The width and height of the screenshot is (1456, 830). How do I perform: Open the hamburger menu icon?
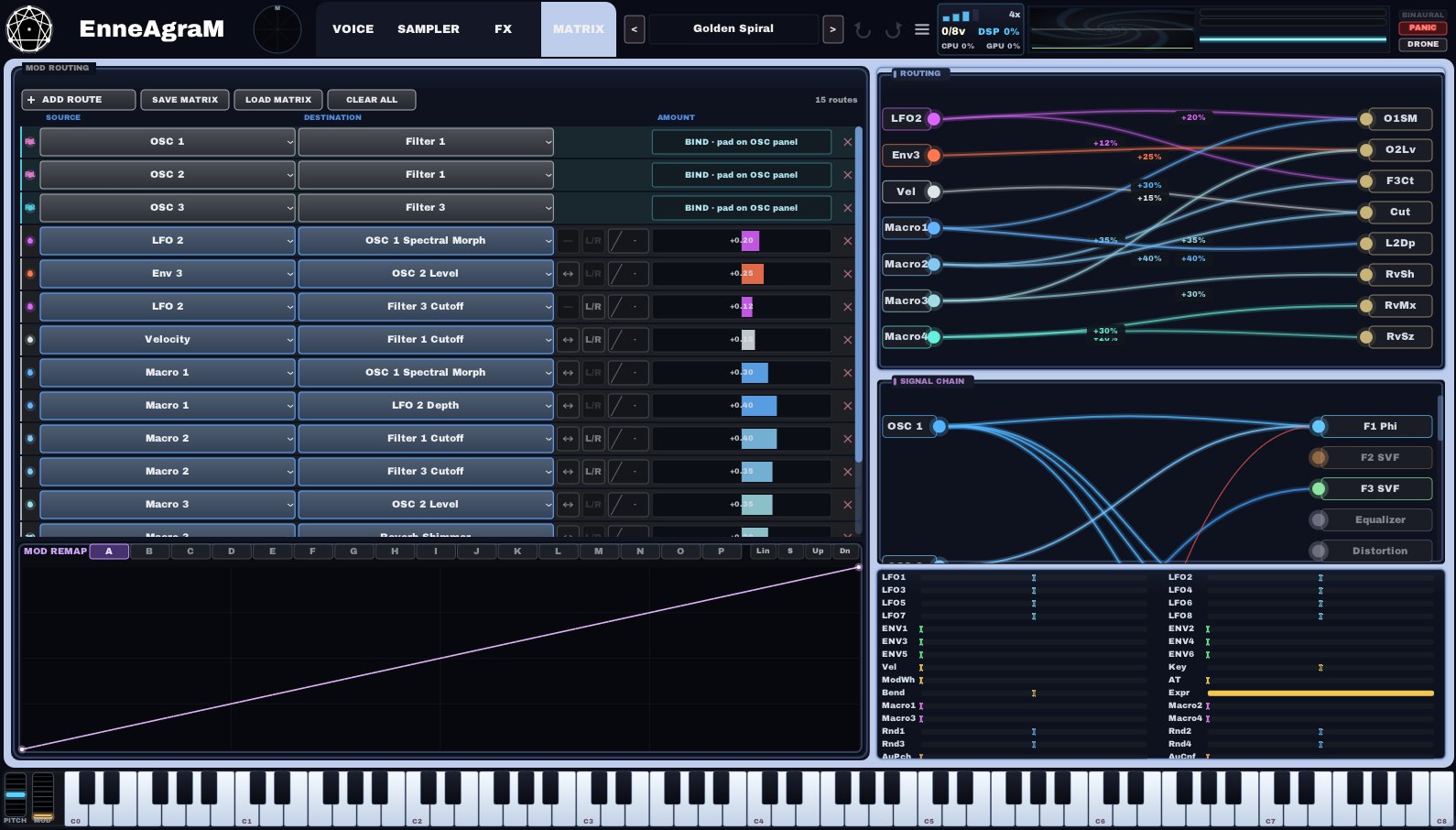pyautogui.click(x=922, y=29)
